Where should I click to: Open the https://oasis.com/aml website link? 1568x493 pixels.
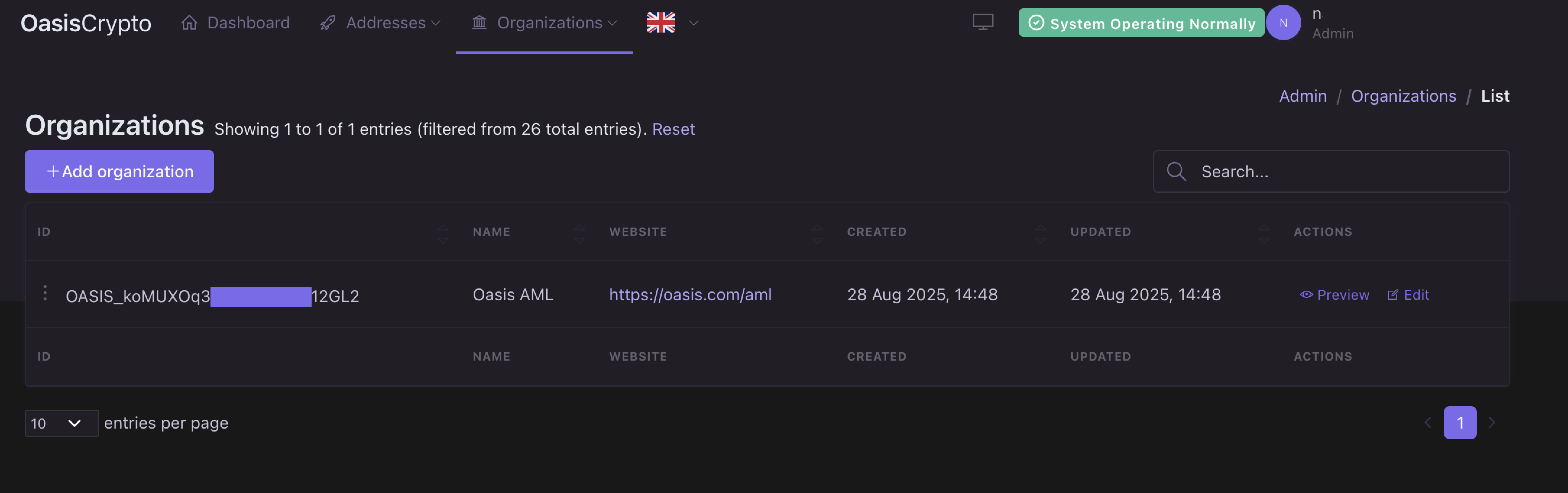click(x=690, y=295)
